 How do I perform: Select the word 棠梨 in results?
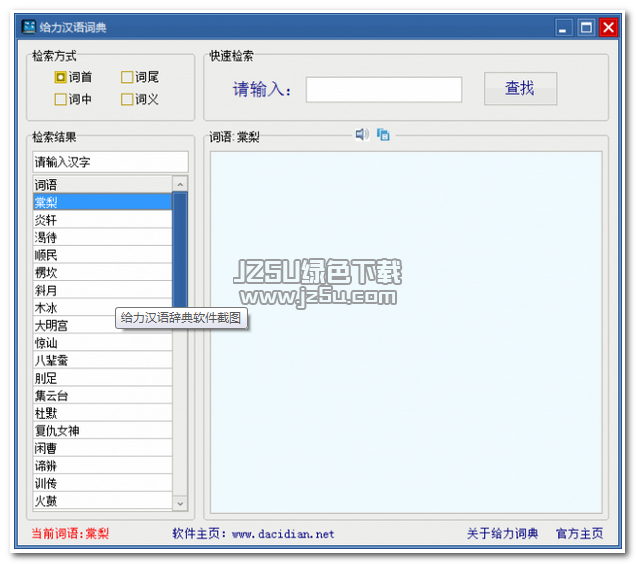(x=103, y=202)
